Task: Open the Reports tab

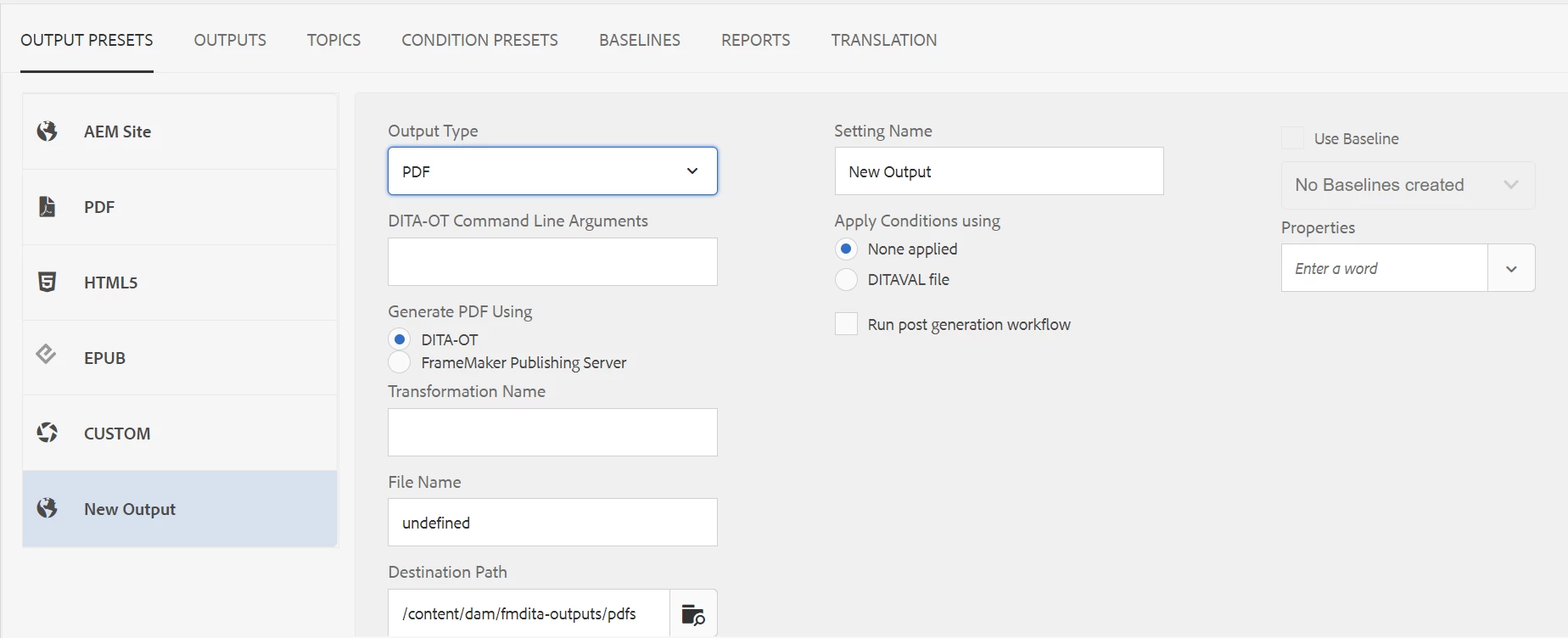Action: (755, 40)
